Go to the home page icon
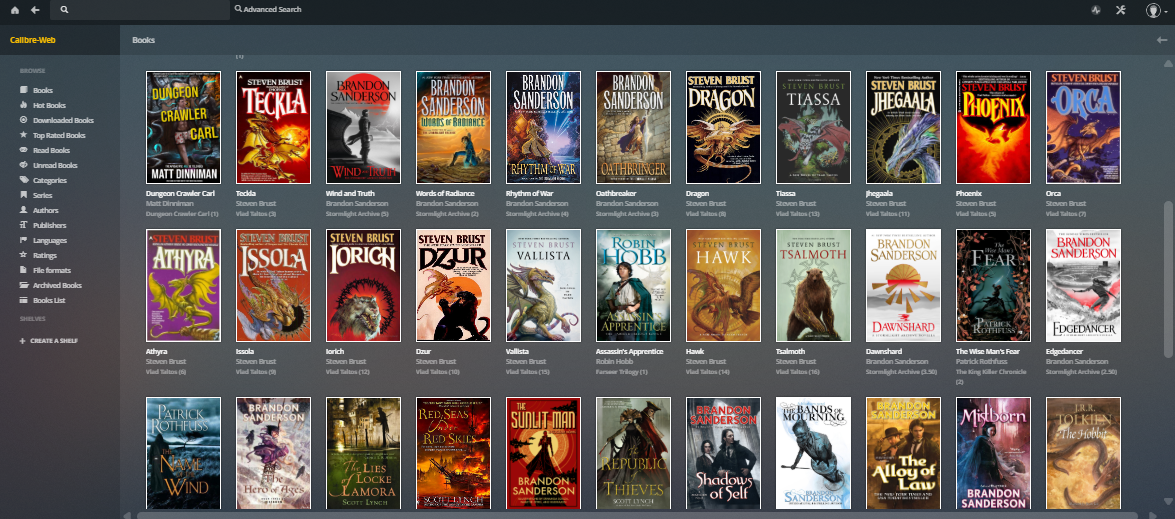Screen dimensions: 1175x519 pos(15,10)
